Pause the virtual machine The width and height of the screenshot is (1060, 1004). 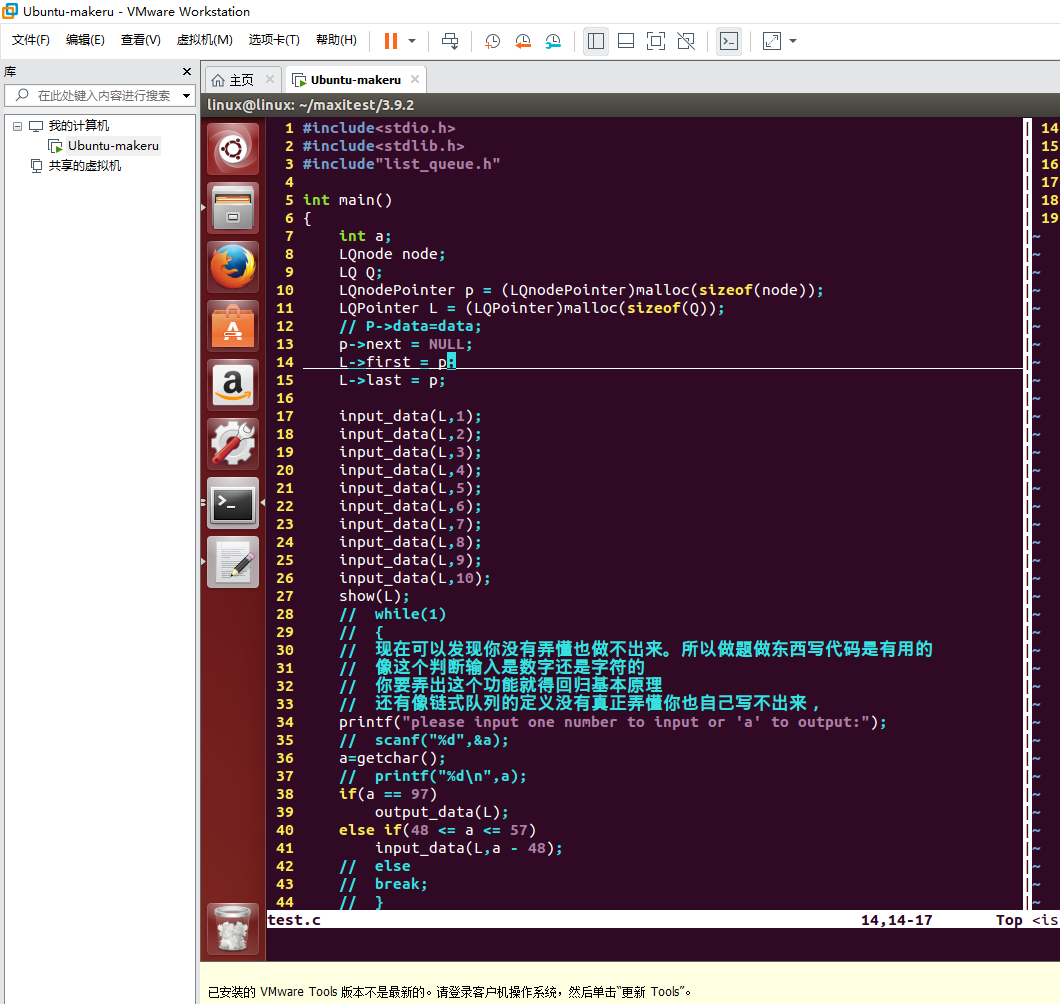391,41
